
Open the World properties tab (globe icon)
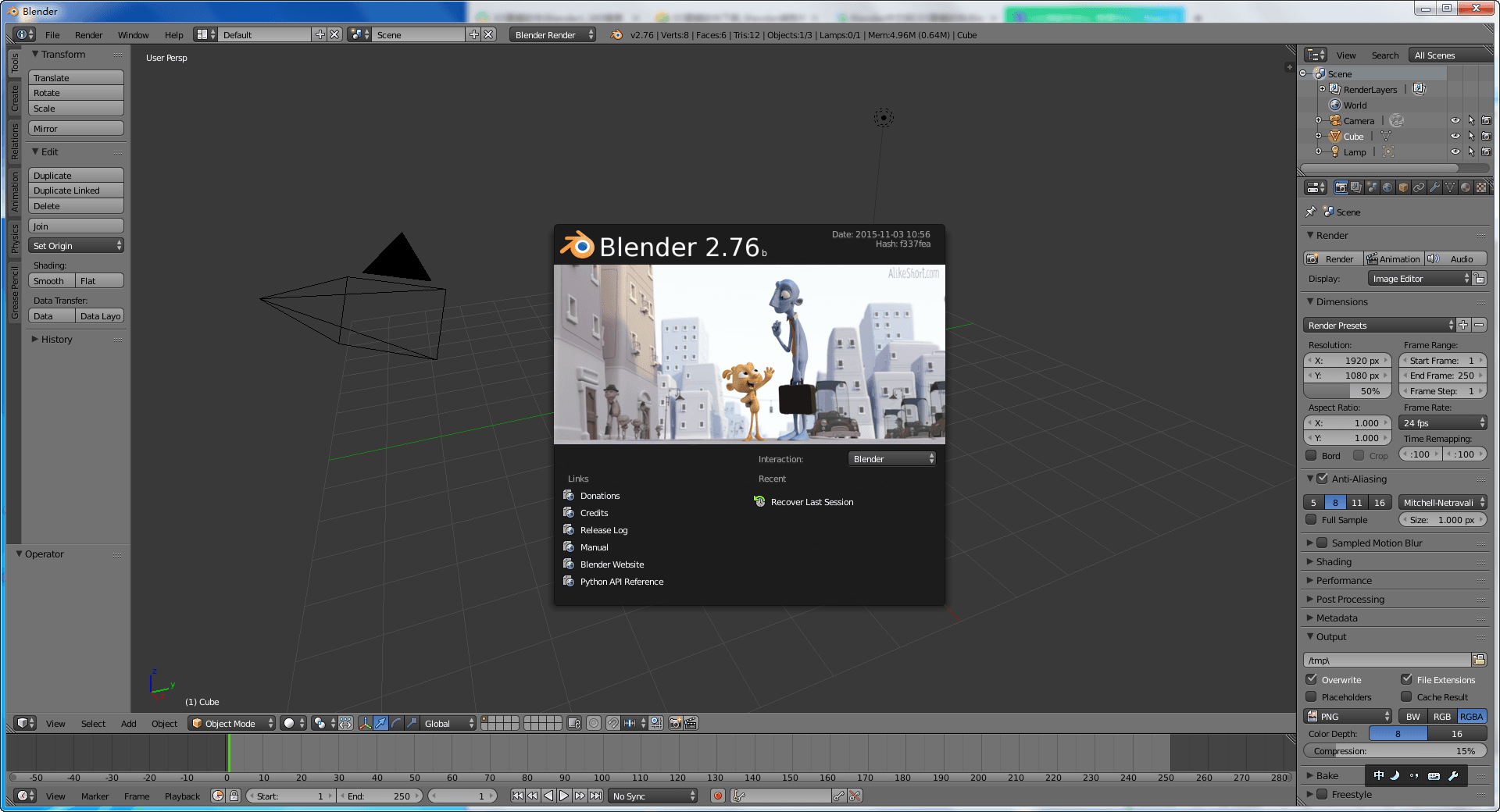click(1387, 187)
